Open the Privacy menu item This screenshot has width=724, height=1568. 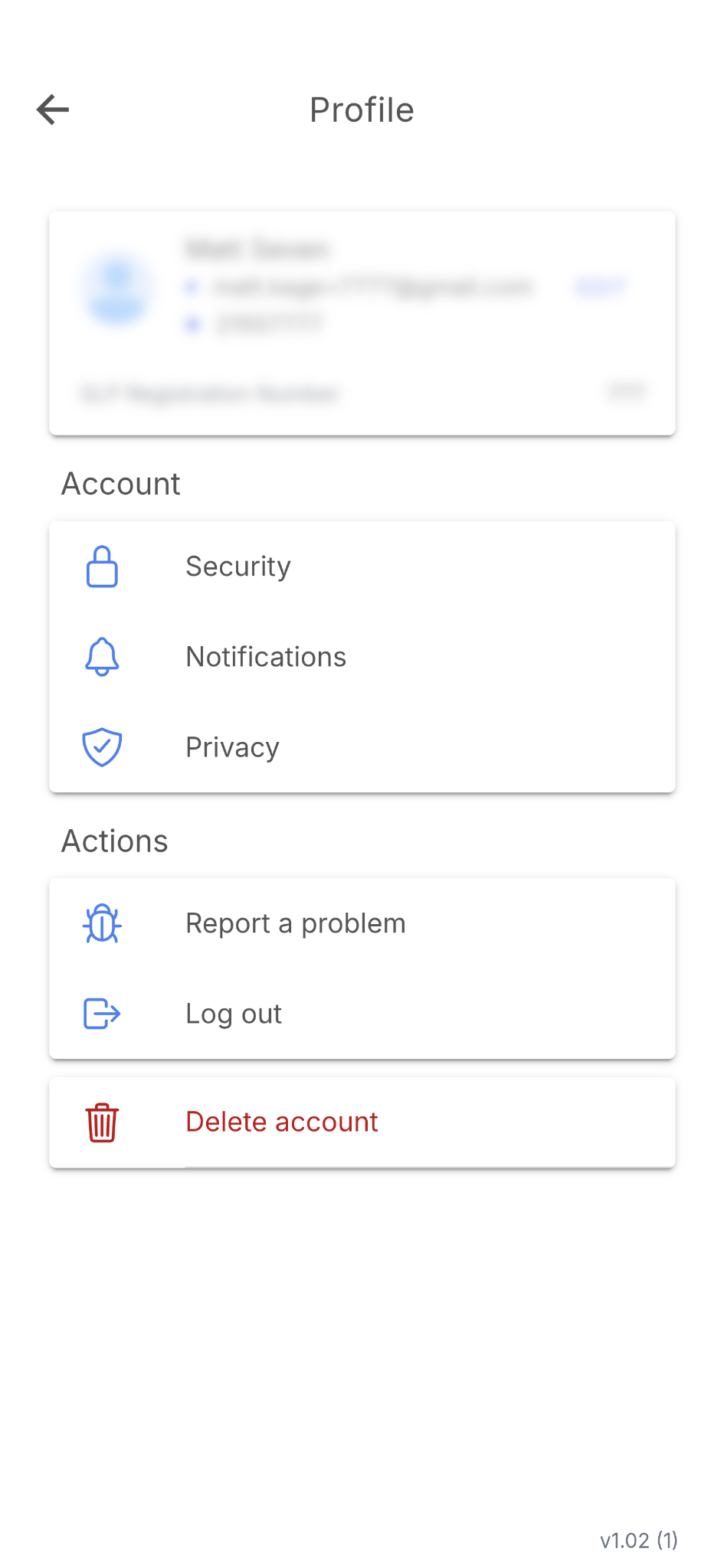(232, 747)
